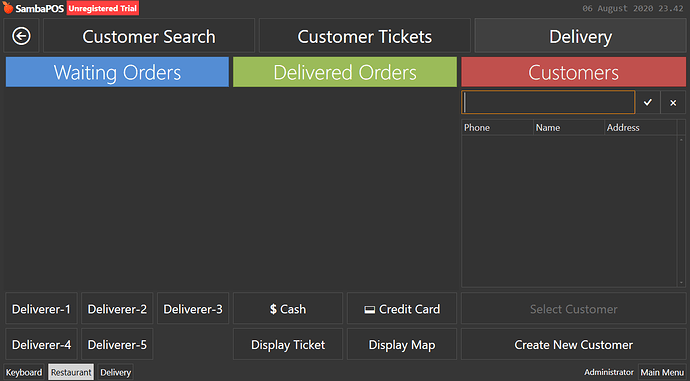Sort customers by Name column
Image resolution: width=690 pixels, height=381 pixels.
569,128
